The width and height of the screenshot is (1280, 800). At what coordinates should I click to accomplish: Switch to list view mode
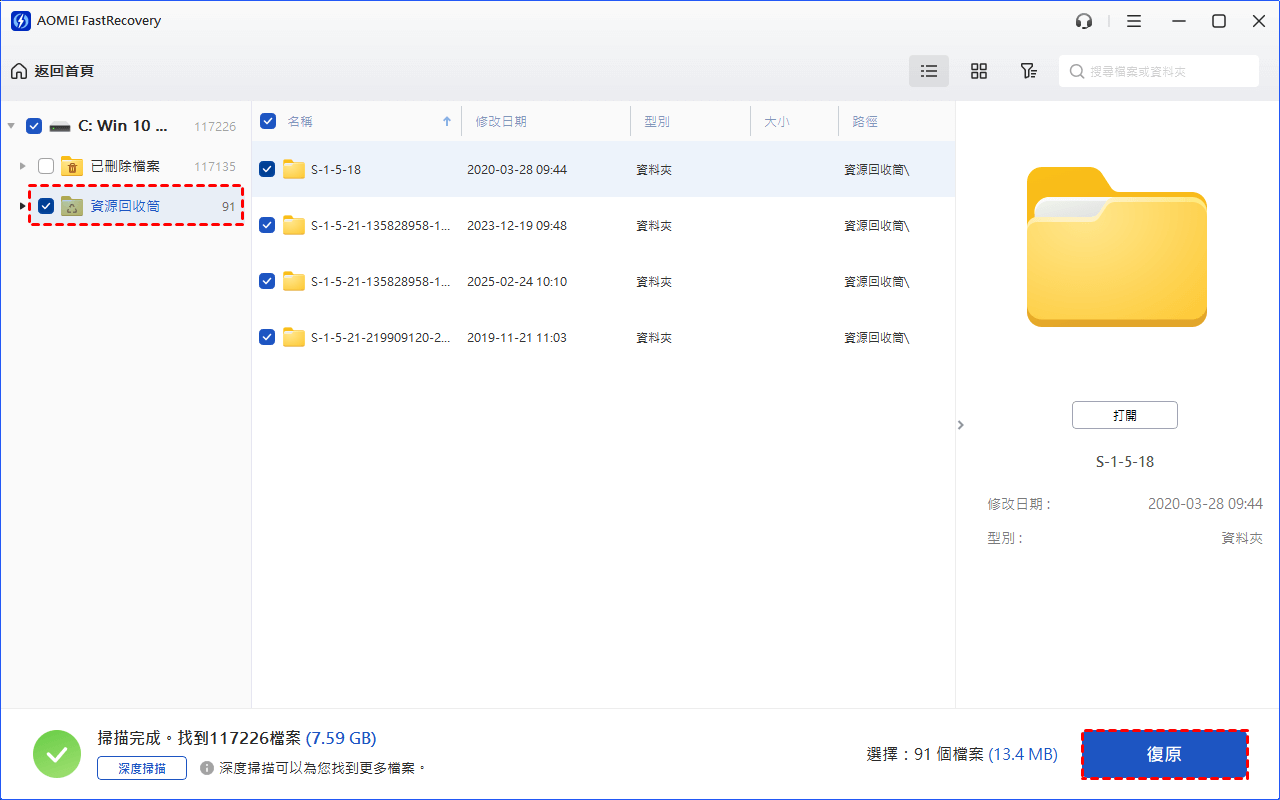[929, 71]
